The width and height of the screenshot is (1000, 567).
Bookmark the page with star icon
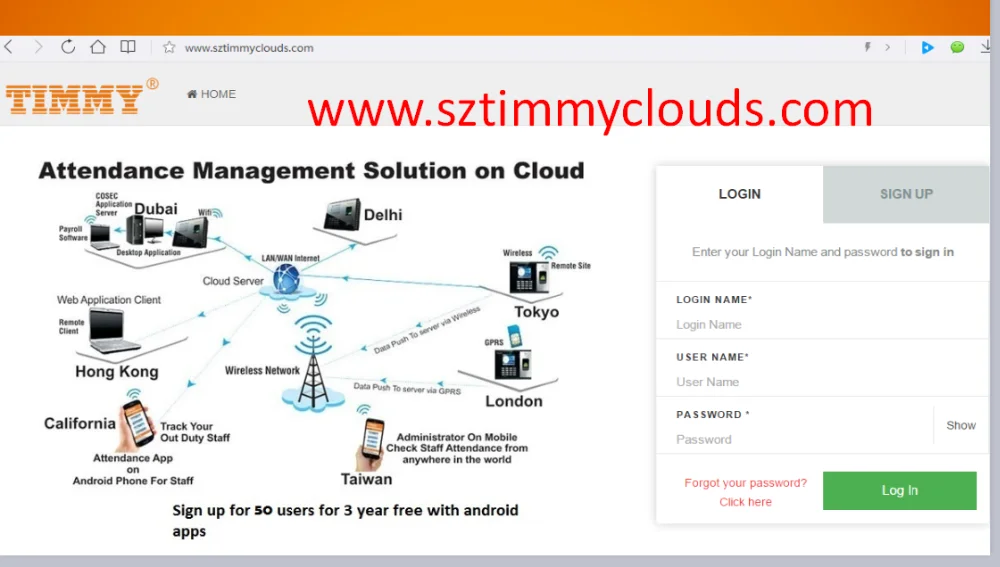pos(169,47)
